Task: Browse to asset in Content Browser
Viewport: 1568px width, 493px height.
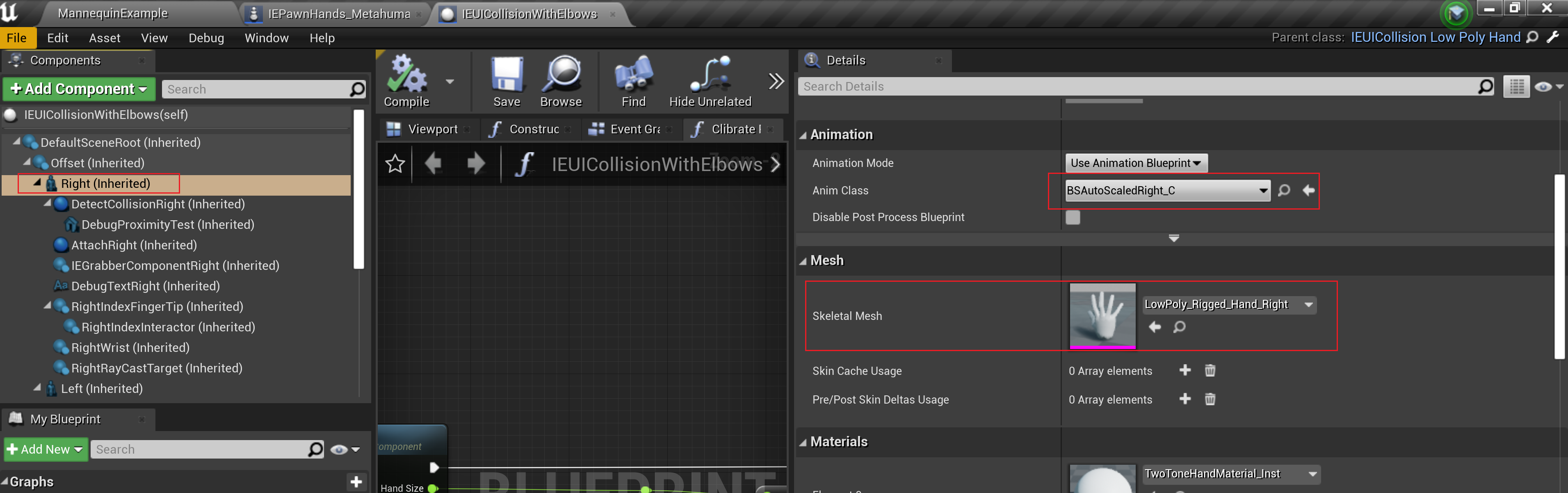Action: tap(561, 81)
